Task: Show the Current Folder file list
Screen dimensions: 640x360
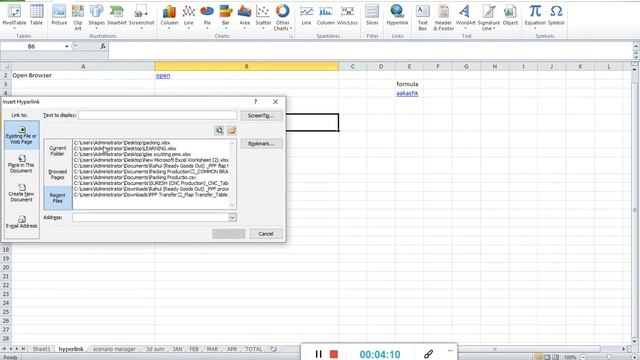Action: (58, 151)
